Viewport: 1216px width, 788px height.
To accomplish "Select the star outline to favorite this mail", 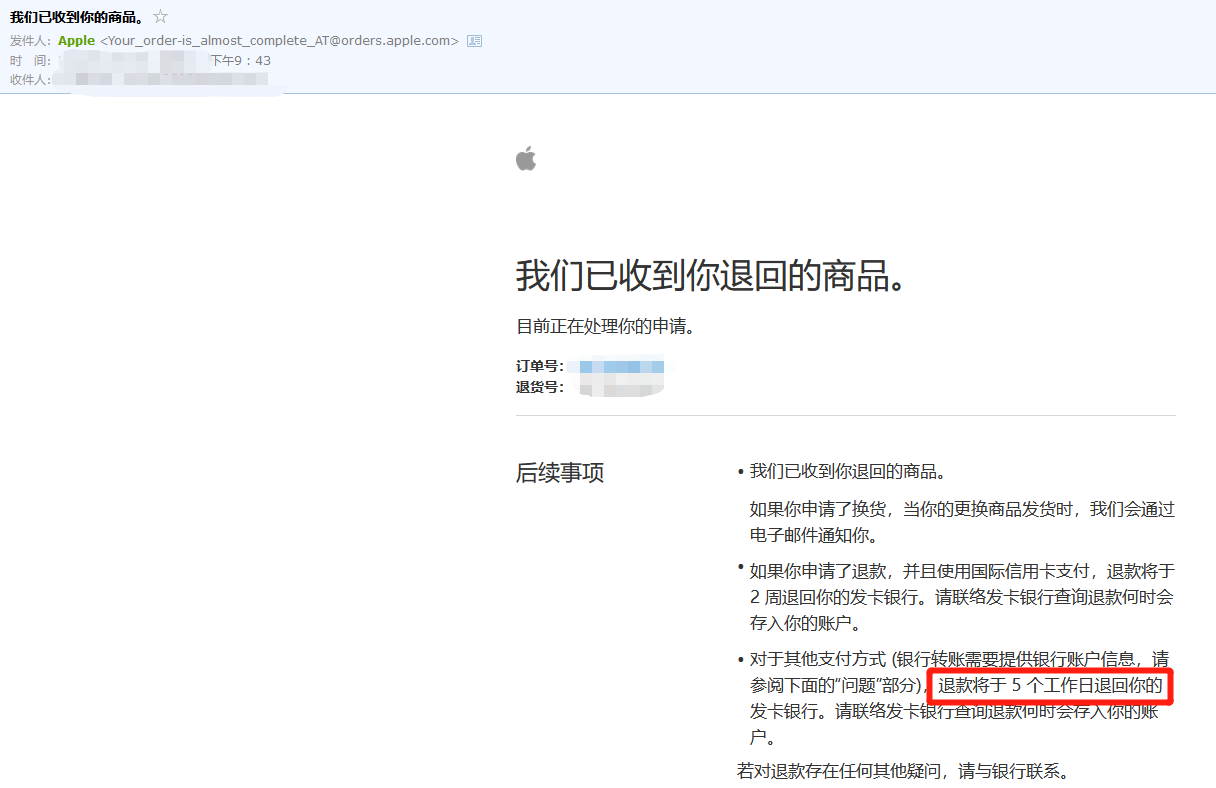I will click(x=159, y=15).
